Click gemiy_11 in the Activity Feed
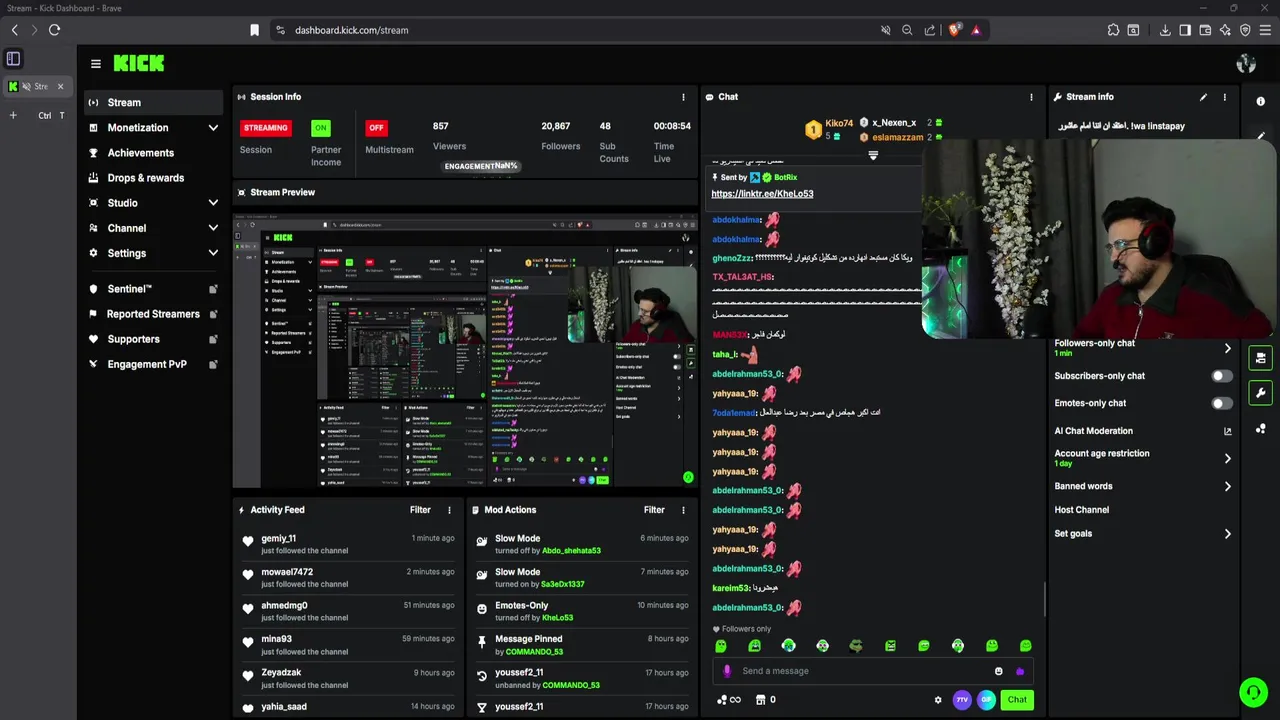 (279, 539)
